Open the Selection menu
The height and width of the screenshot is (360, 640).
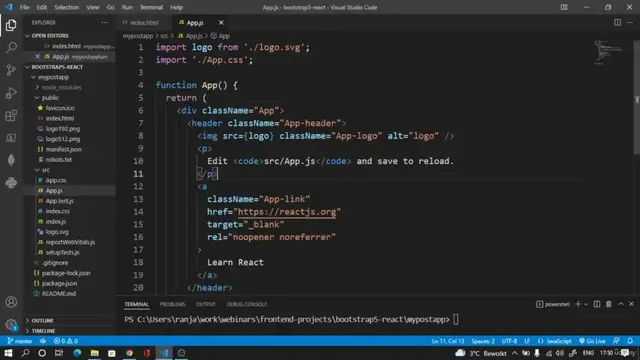coord(67,7)
